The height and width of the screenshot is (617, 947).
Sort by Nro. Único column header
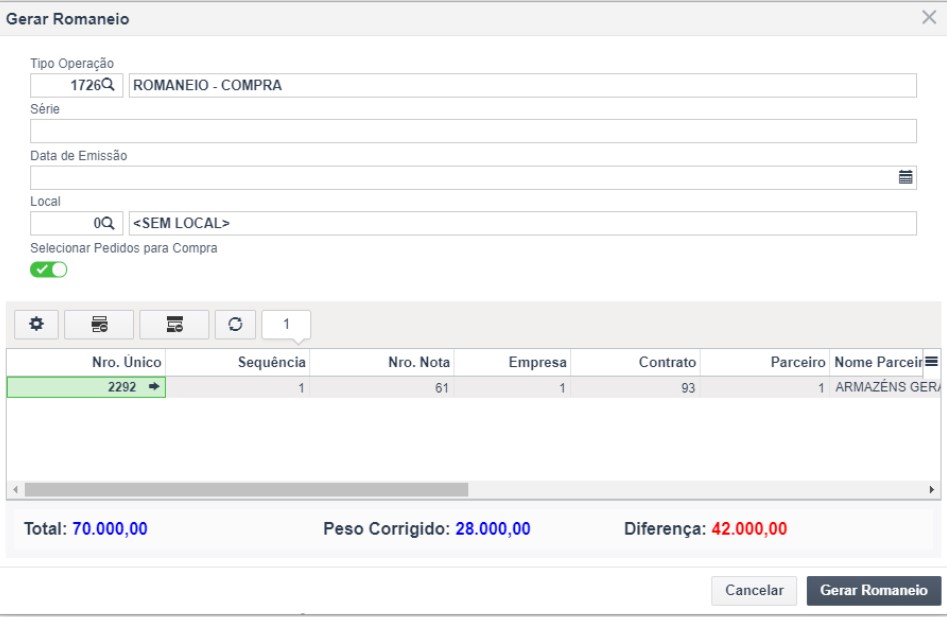tap(86, 362)
